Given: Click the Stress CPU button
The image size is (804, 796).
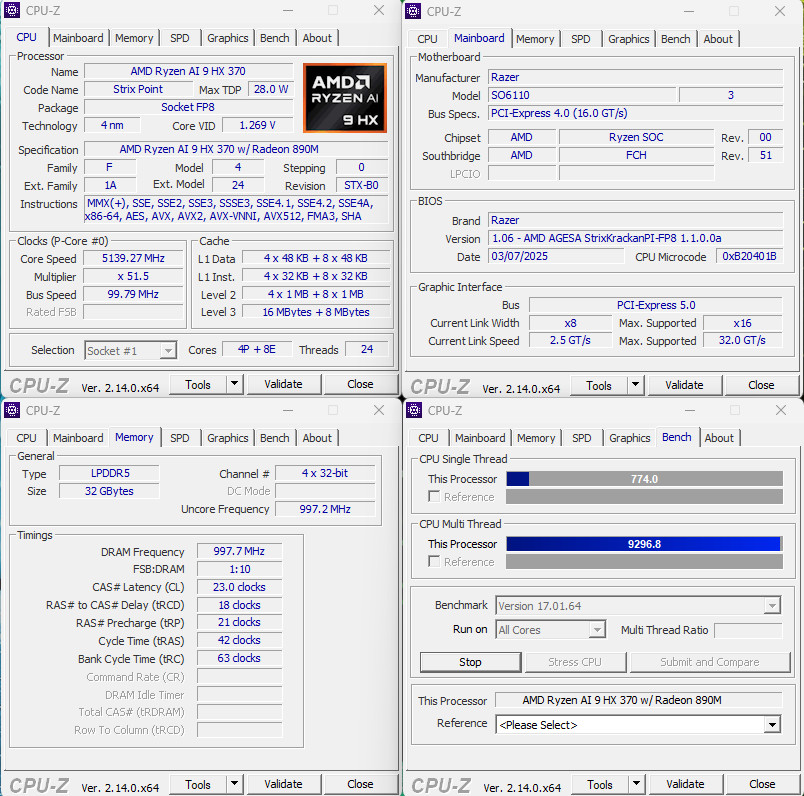Looking at the screenshot, I should click(x=575, y=662).
